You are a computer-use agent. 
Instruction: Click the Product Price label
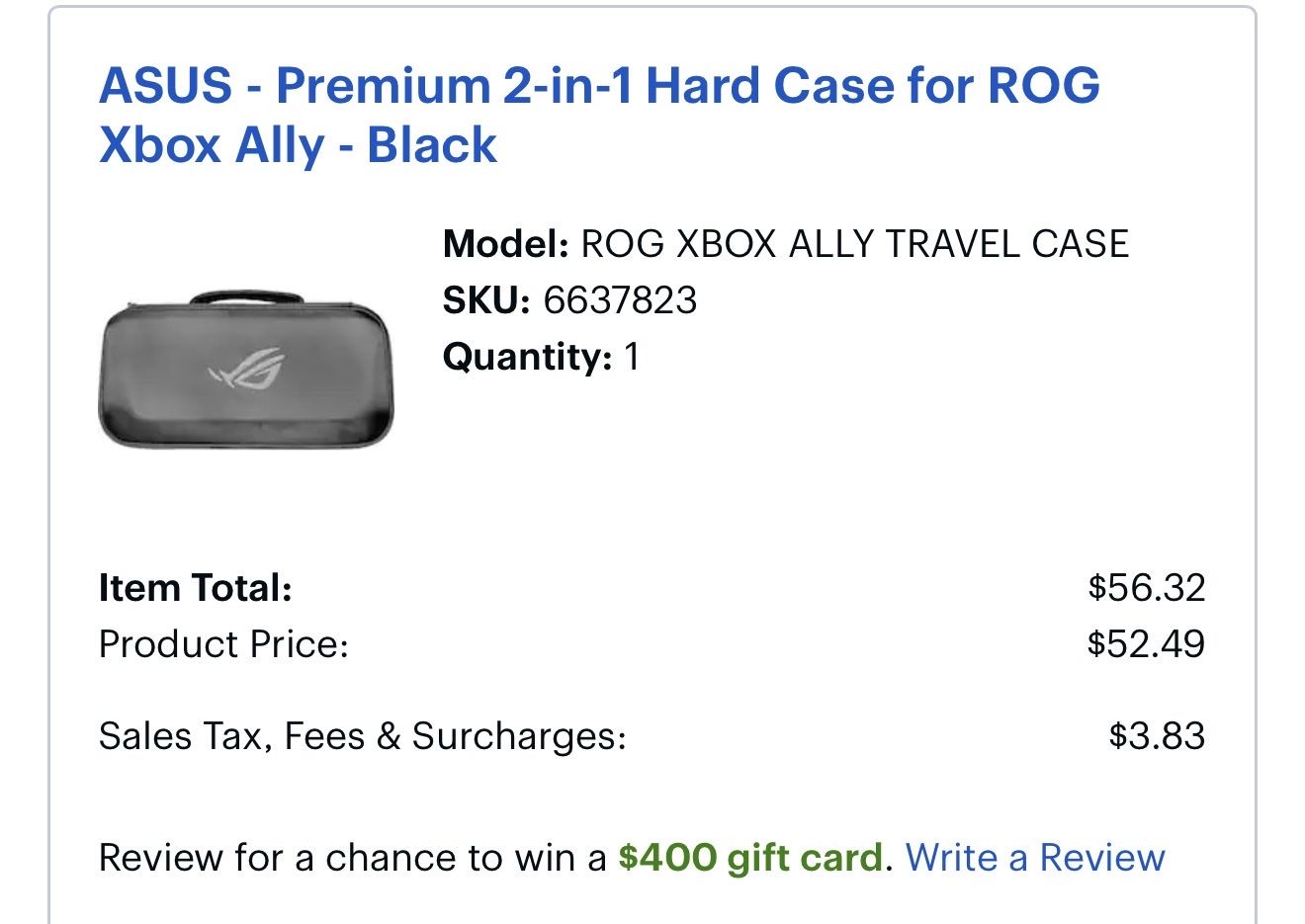tap(223, 644)
